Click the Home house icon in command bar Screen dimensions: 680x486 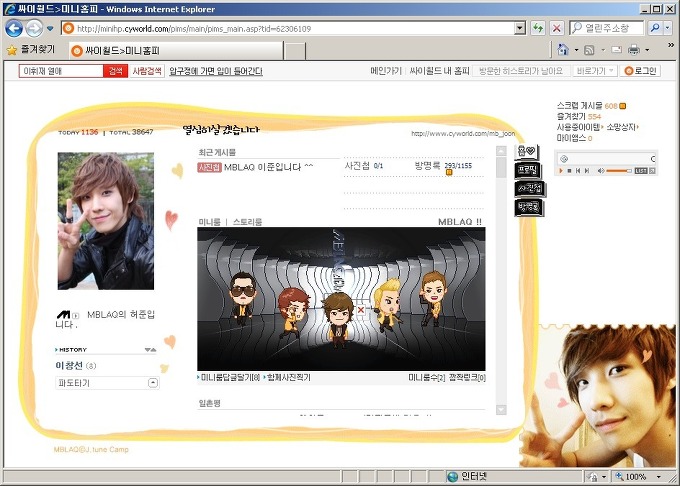coord(562,50)
